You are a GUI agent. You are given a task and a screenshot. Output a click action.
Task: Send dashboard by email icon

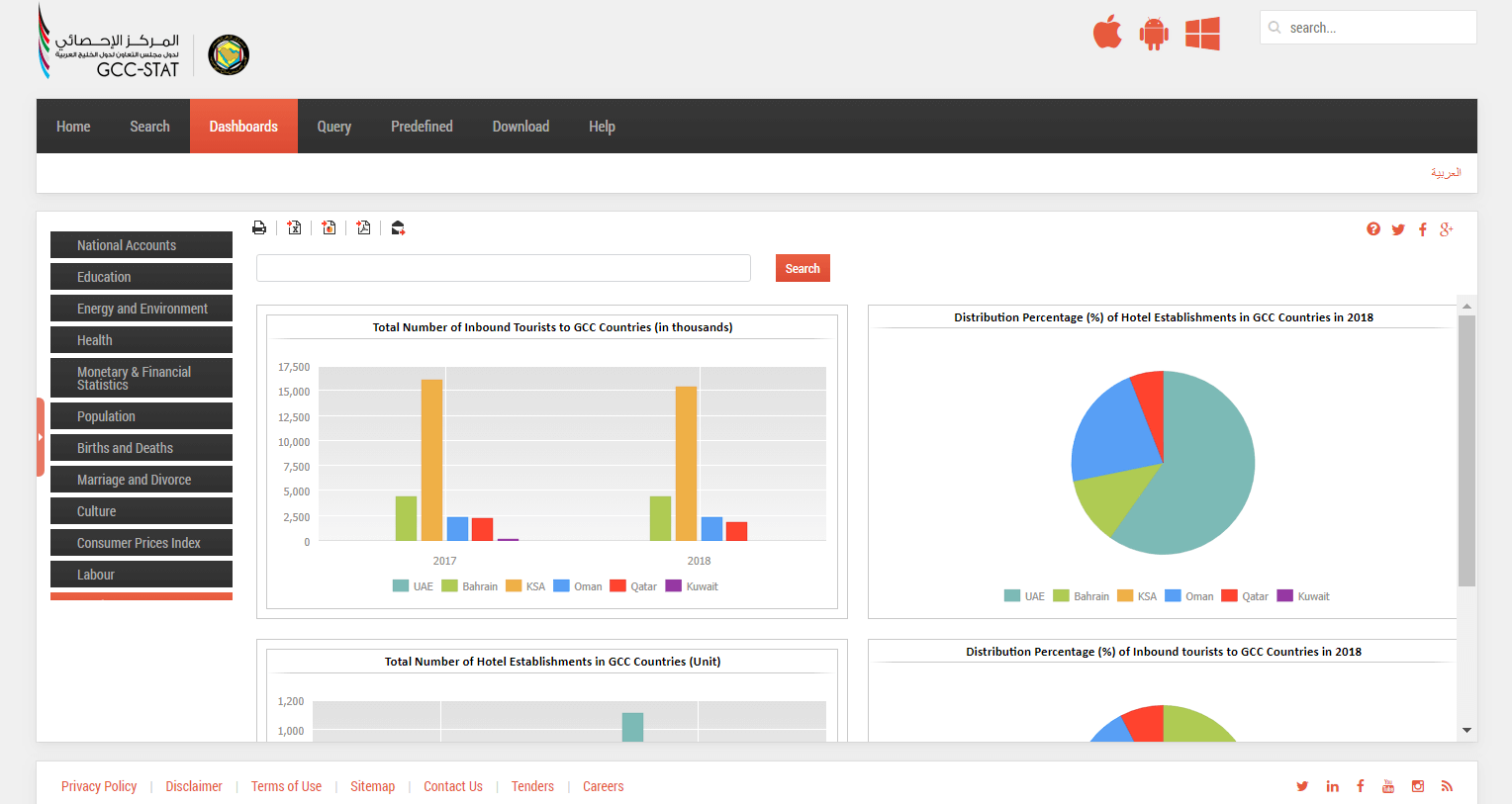point(398,228)
